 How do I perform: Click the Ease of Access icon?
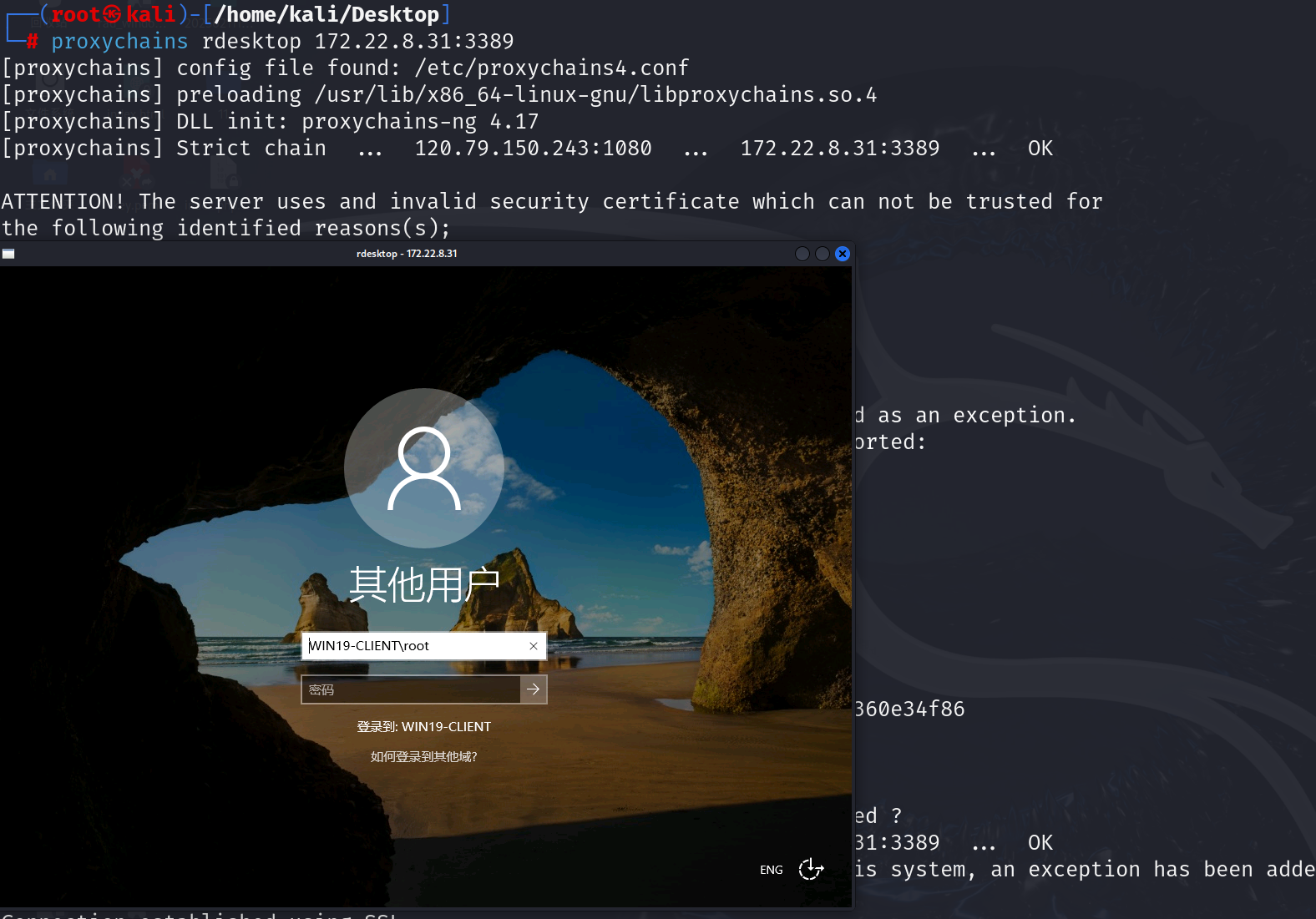click(811, 869)
